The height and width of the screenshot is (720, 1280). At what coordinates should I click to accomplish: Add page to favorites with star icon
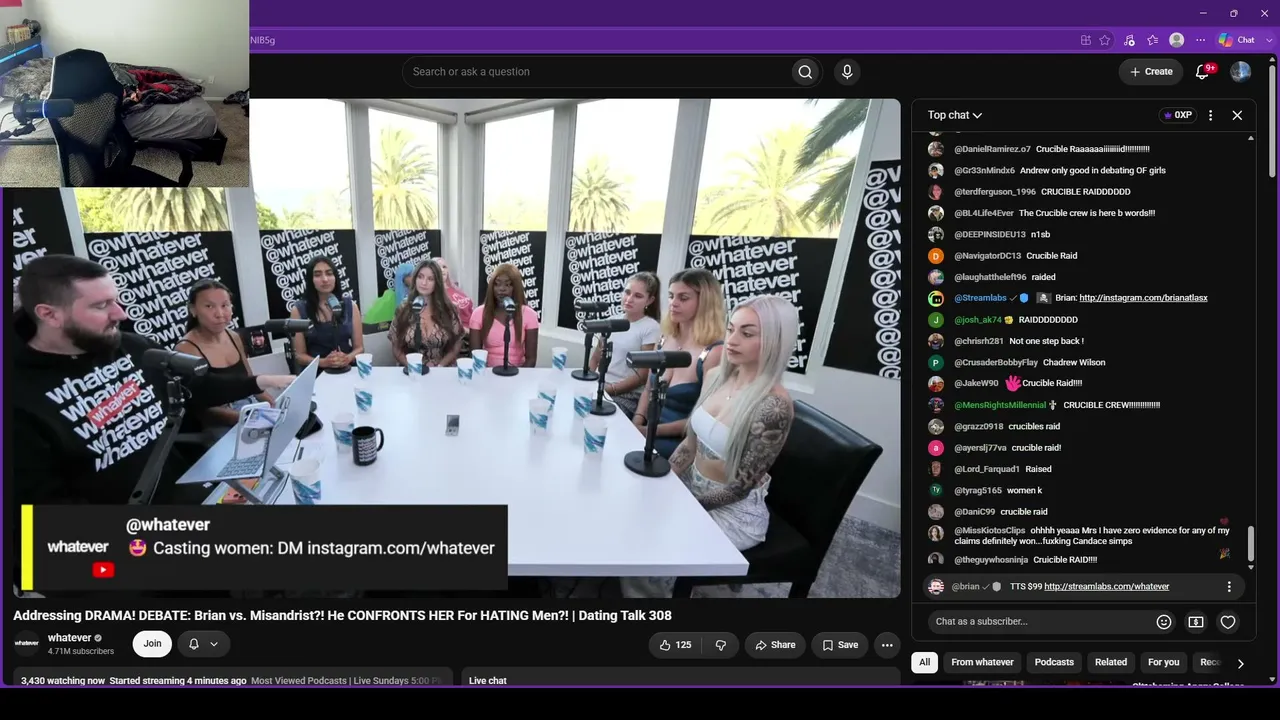(x=1105, y=40)
